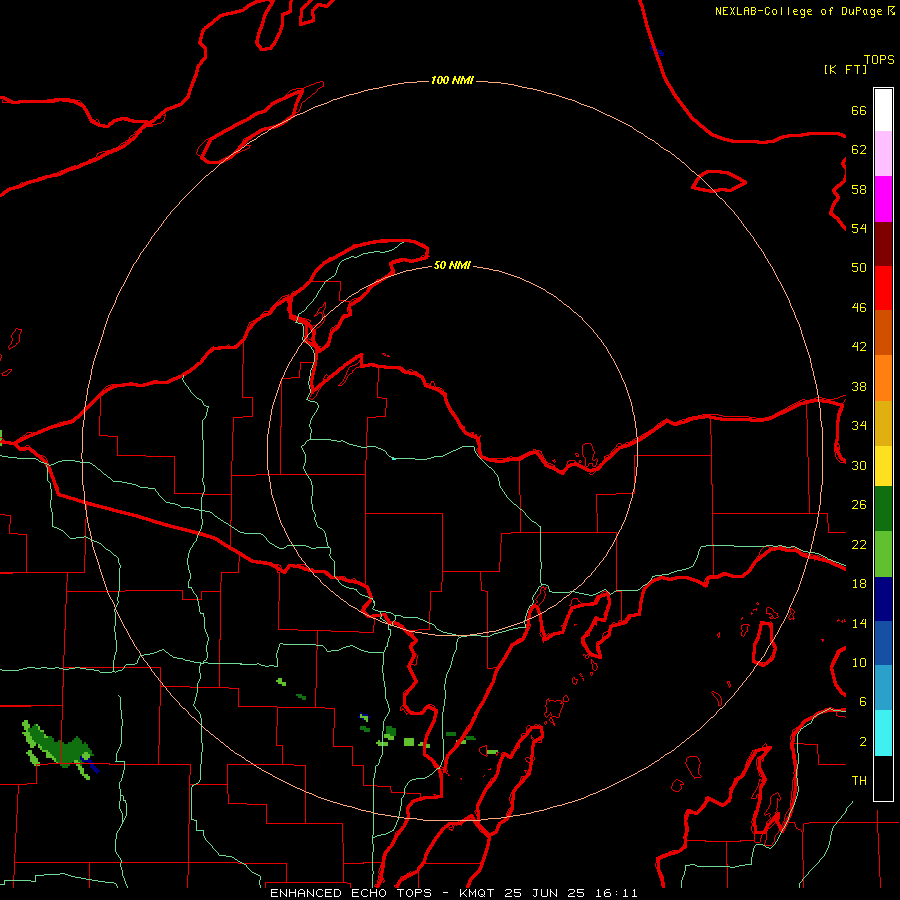900x900 pixels.
Task: Click the 42 legend value
Action: (859, 347)
